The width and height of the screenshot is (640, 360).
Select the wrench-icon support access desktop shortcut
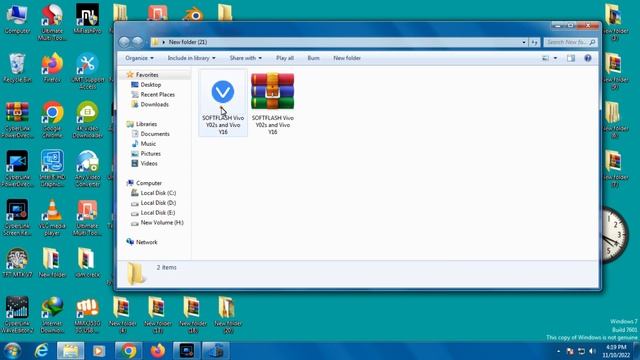point(87,71)
